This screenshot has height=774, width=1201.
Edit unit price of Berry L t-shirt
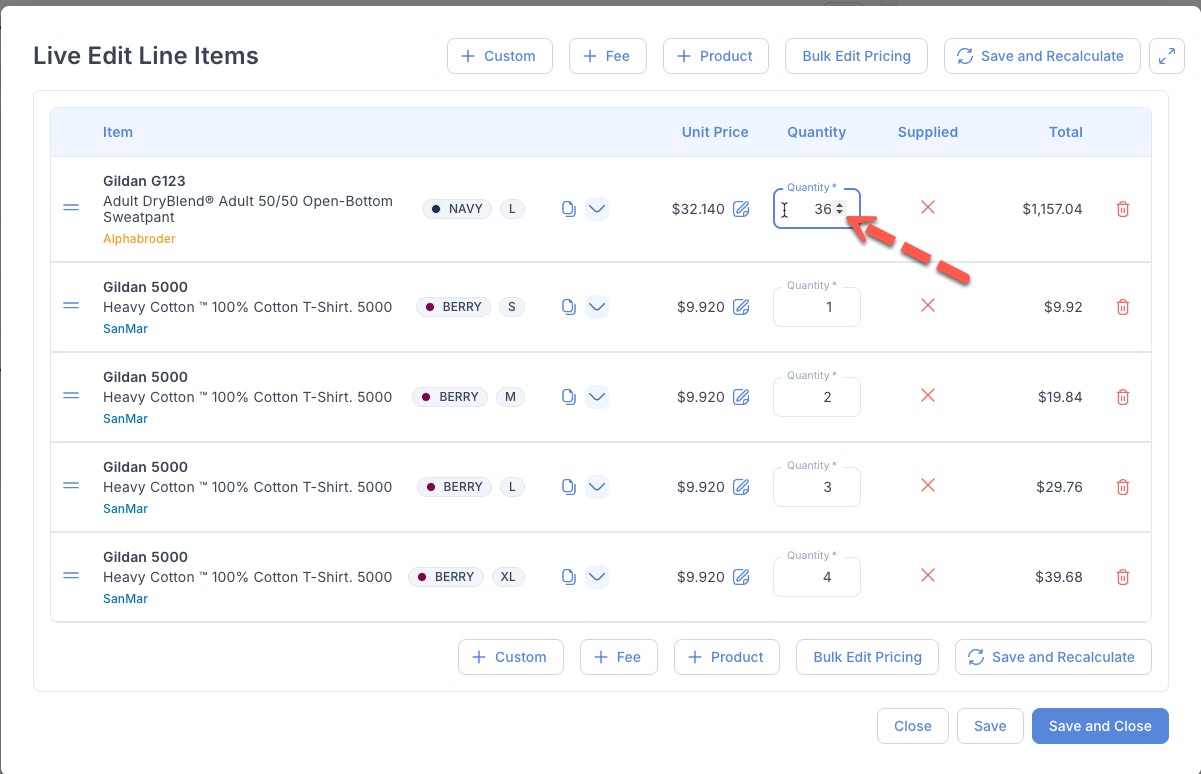pyautogui.click(x=741, y=487)
